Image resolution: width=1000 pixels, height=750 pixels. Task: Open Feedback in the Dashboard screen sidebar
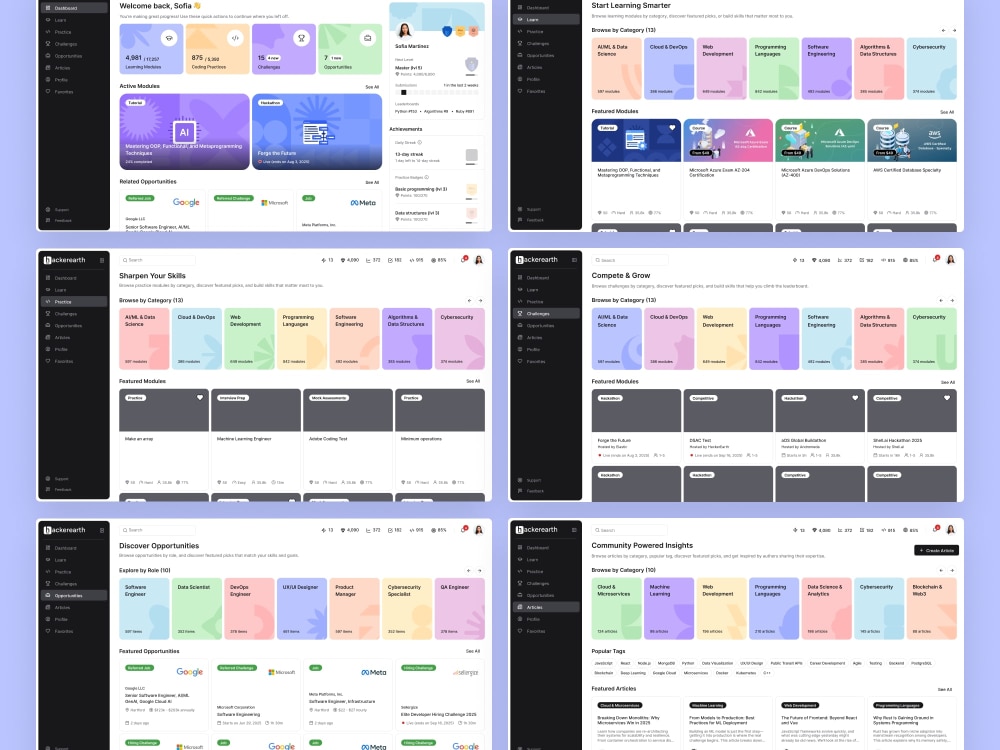(x=73, y=221)
